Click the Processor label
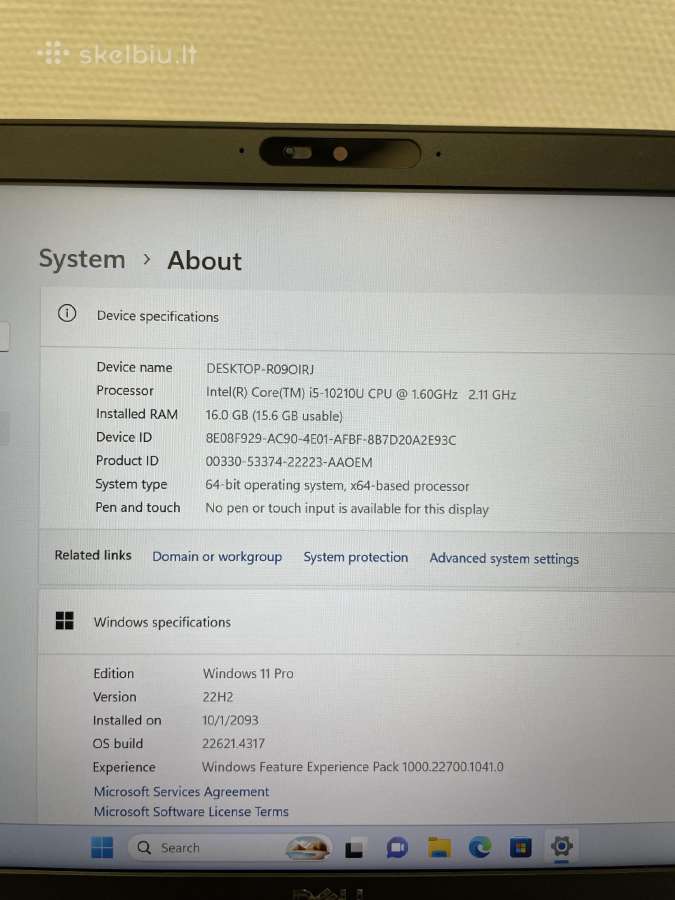The height and width of the screenshot is (900, 675). pos(125,390)
